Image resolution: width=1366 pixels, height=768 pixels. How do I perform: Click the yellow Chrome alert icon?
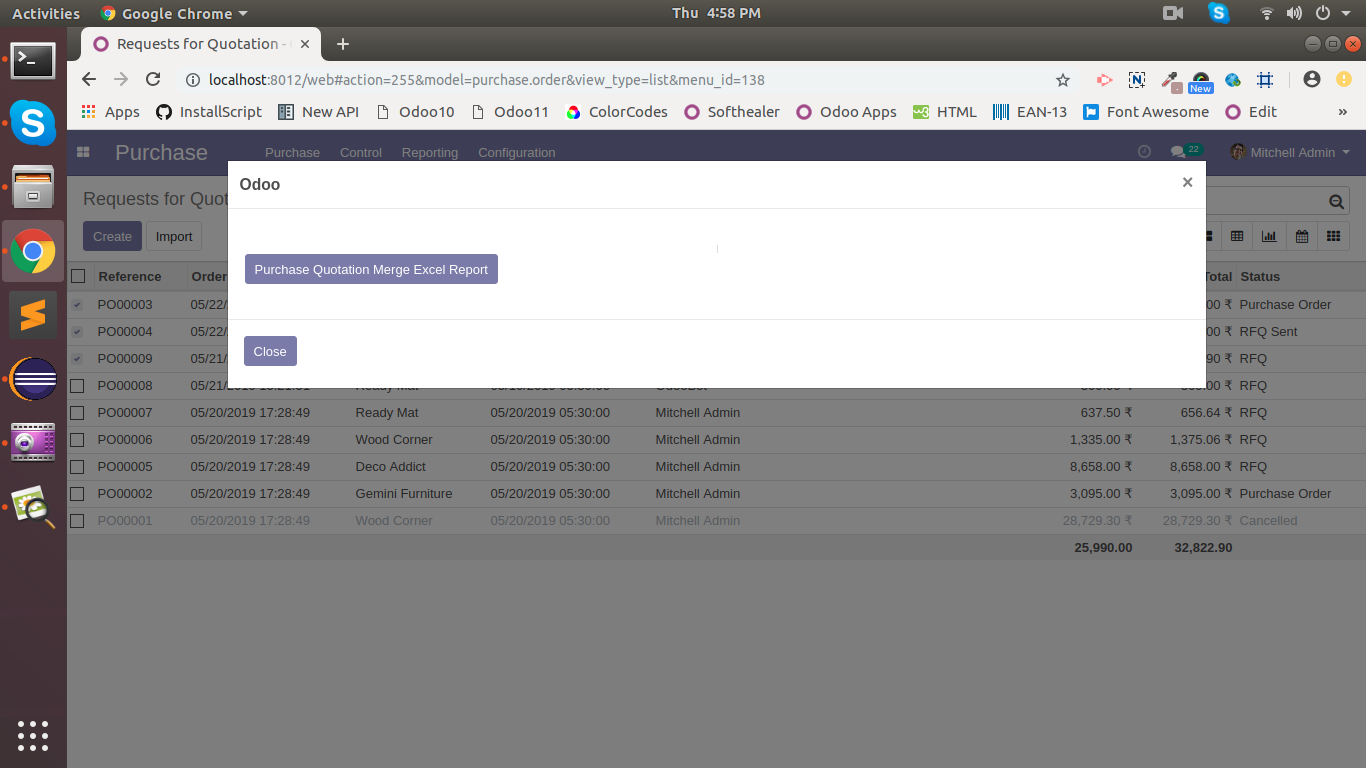(1343, 80)
